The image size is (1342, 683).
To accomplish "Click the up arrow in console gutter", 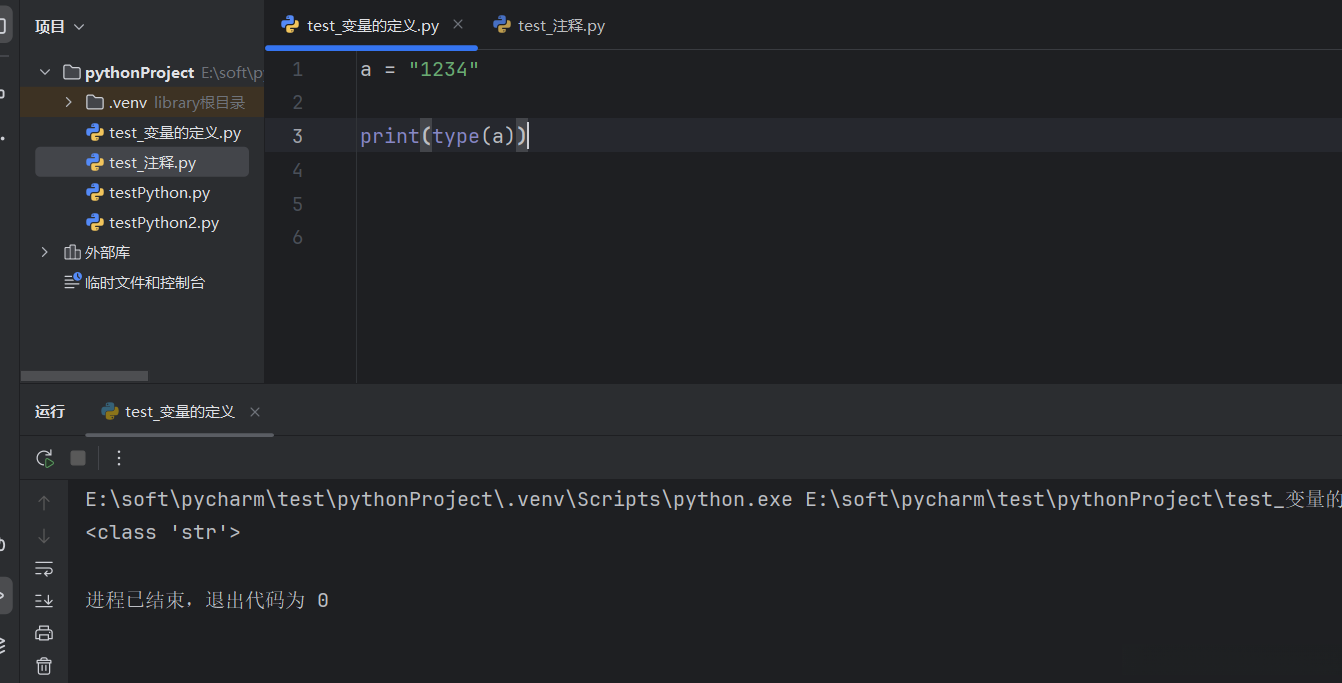I will 44,502.
